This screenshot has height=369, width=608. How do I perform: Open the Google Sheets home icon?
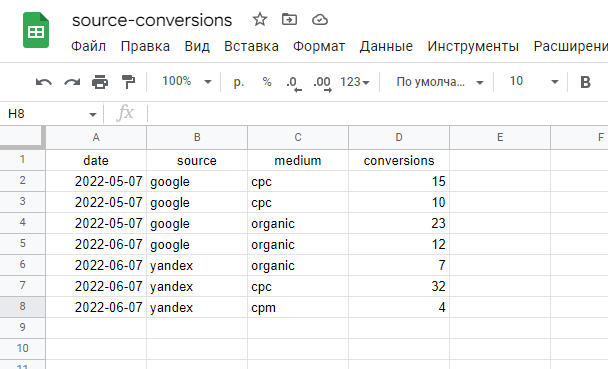(36, 30)
